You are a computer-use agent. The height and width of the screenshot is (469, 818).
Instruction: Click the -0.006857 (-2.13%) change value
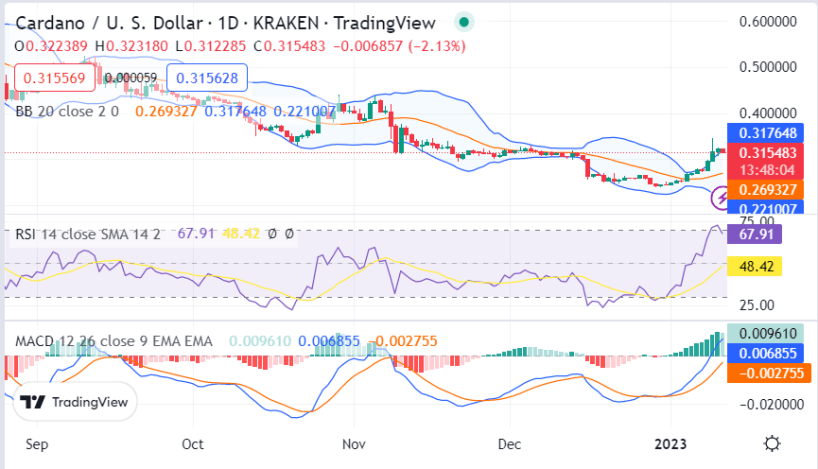(x=399, y=46)
